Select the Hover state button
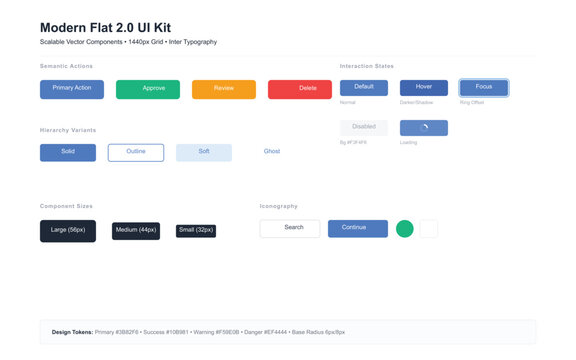This screenshot has width=576, height=360. click(424, 88)
